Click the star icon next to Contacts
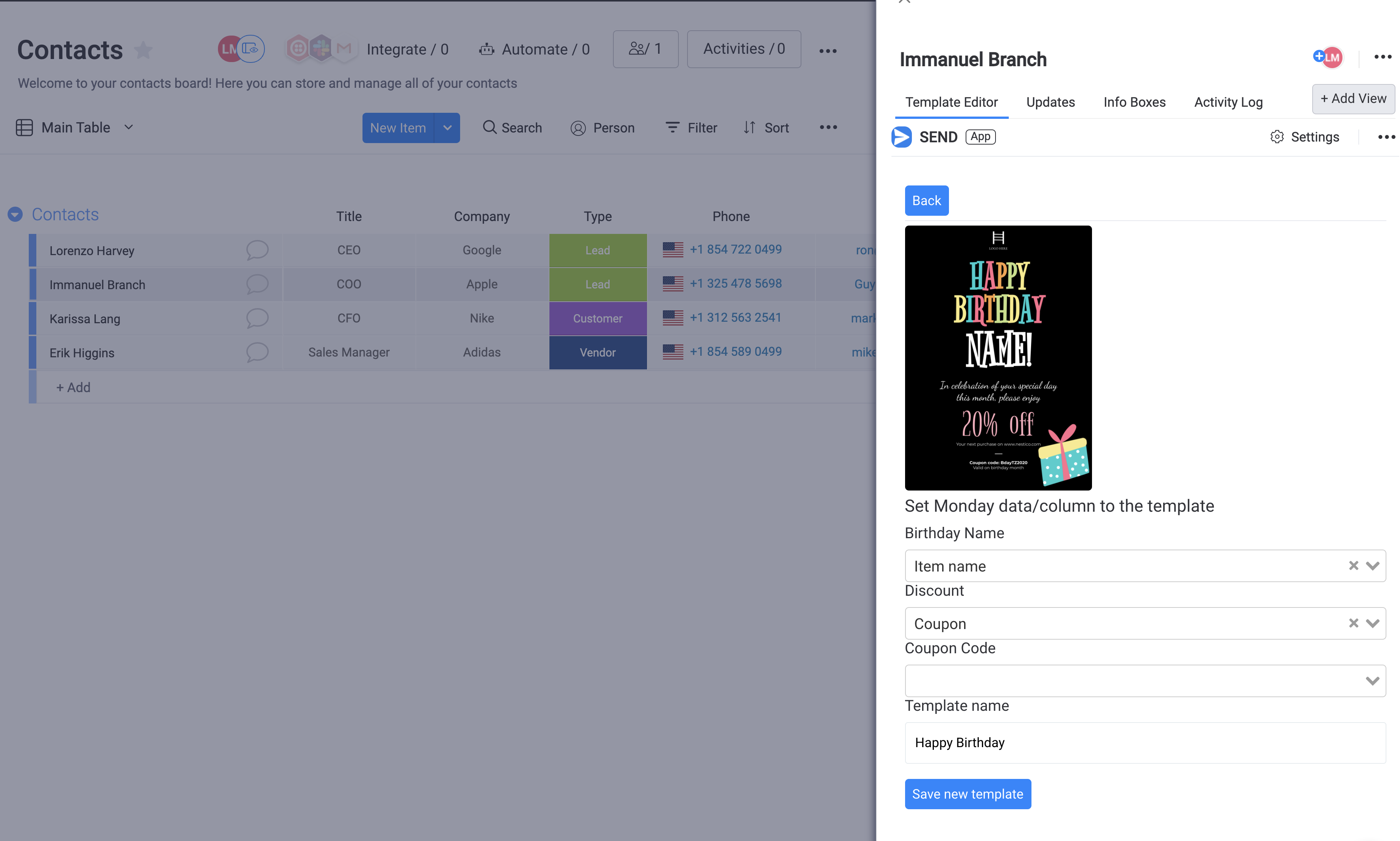Screen dimensions: 1400x841 click(143, 50)
